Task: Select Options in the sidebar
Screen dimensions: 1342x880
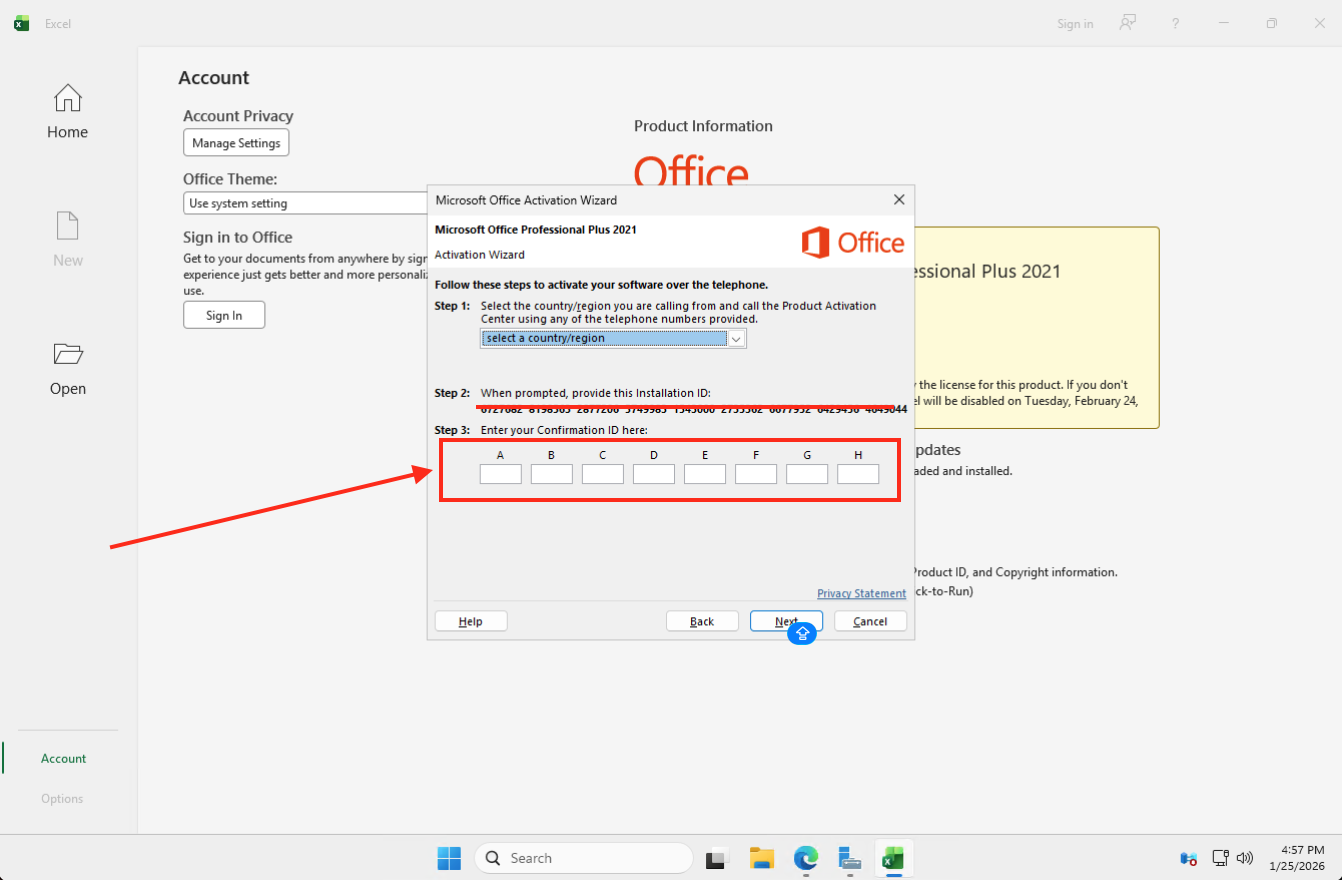Action: [62, 799]
